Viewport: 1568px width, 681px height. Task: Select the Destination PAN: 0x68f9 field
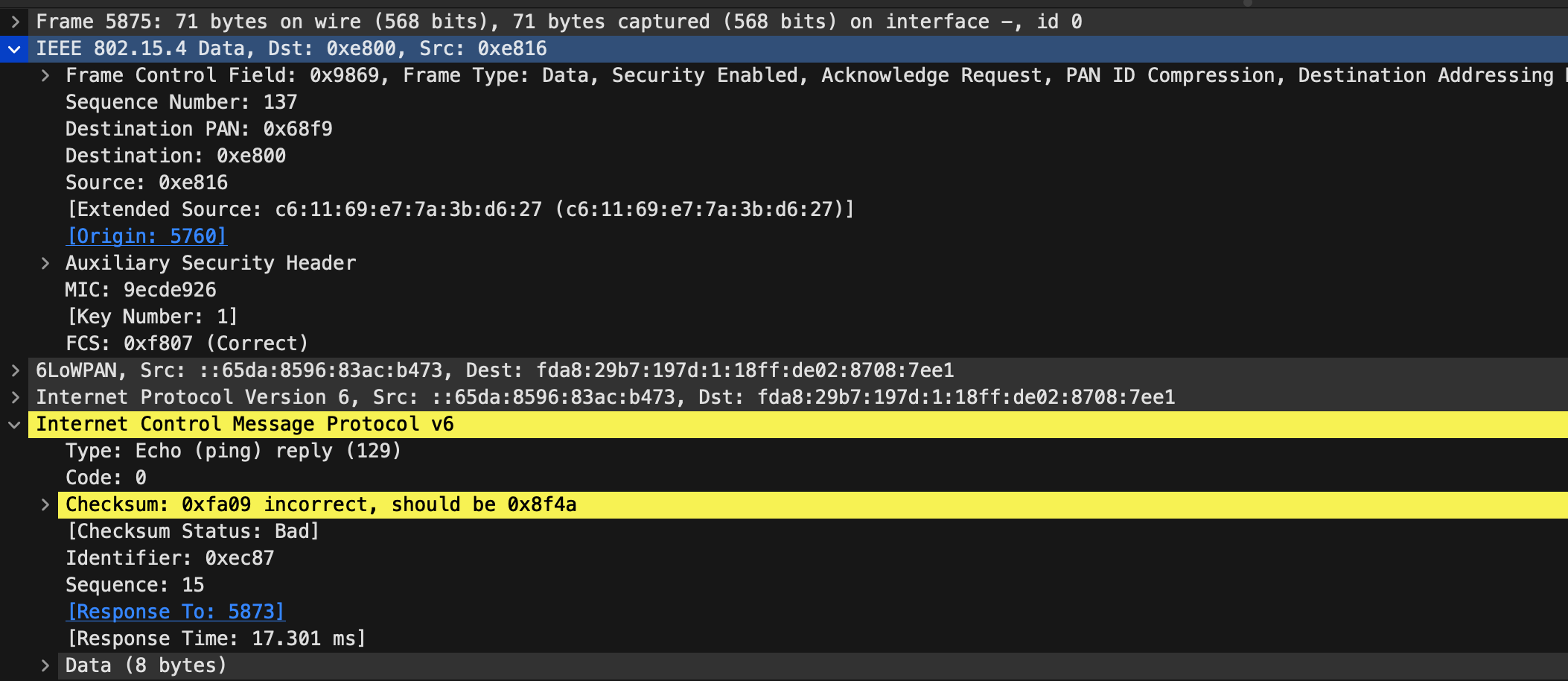[200, 128]
